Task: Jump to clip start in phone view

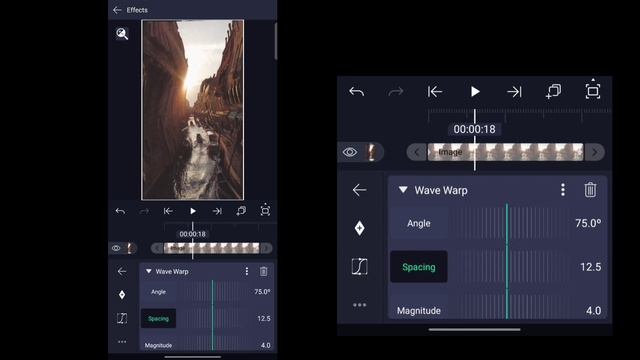Action: 168,211
